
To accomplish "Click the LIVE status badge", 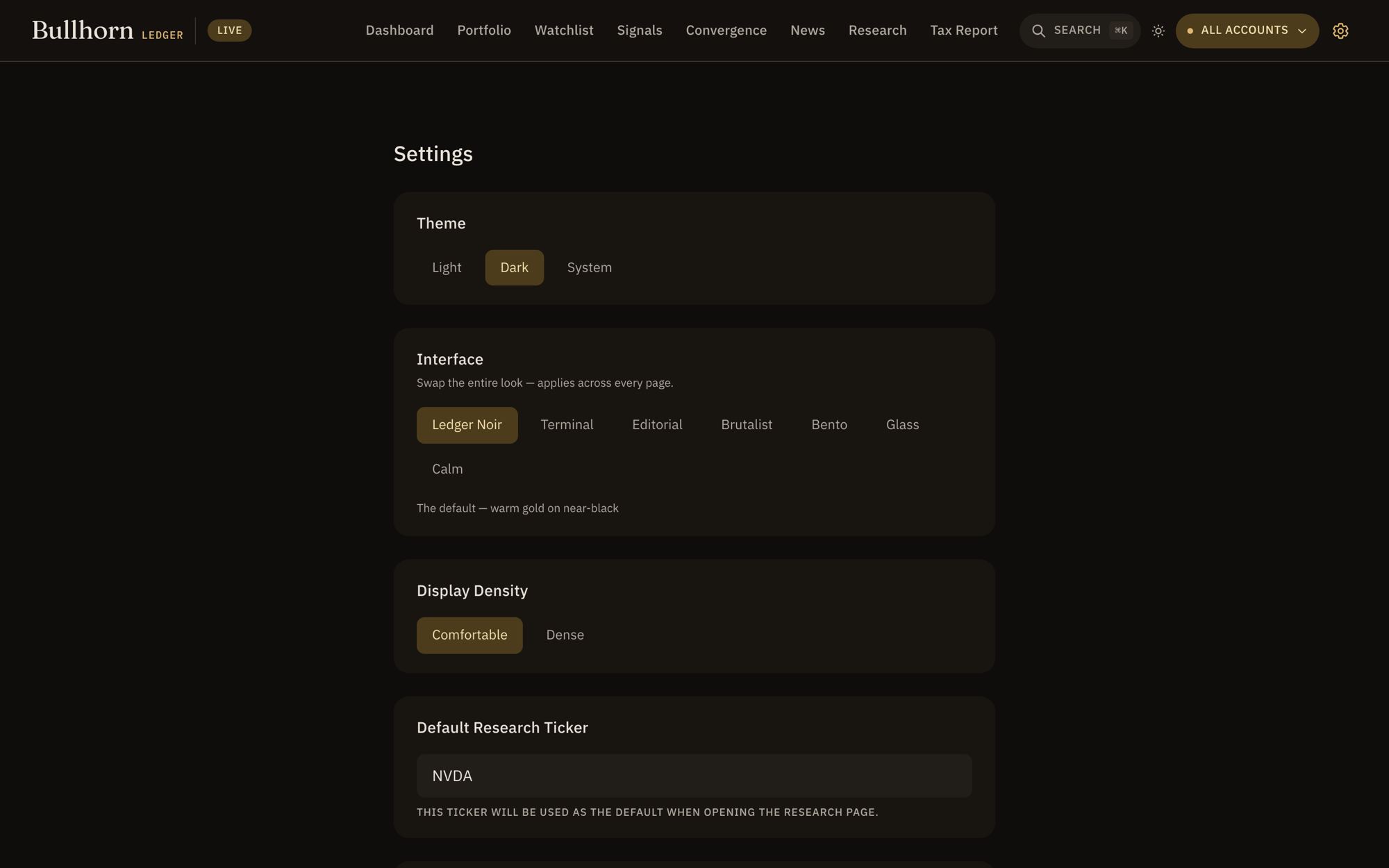I will click(229, 31).
